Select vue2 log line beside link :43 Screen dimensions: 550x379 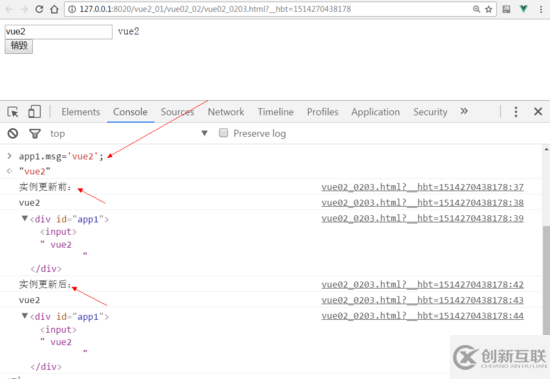[29, 300]
